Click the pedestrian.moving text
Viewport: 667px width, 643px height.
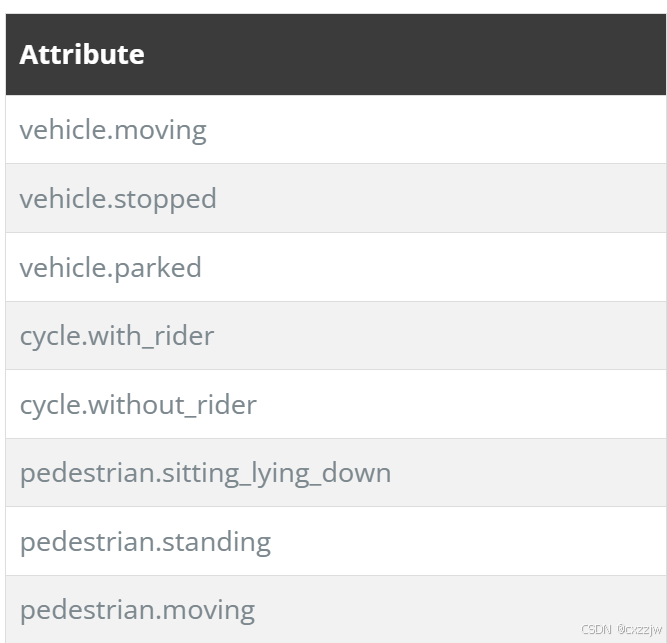[137, 611]
